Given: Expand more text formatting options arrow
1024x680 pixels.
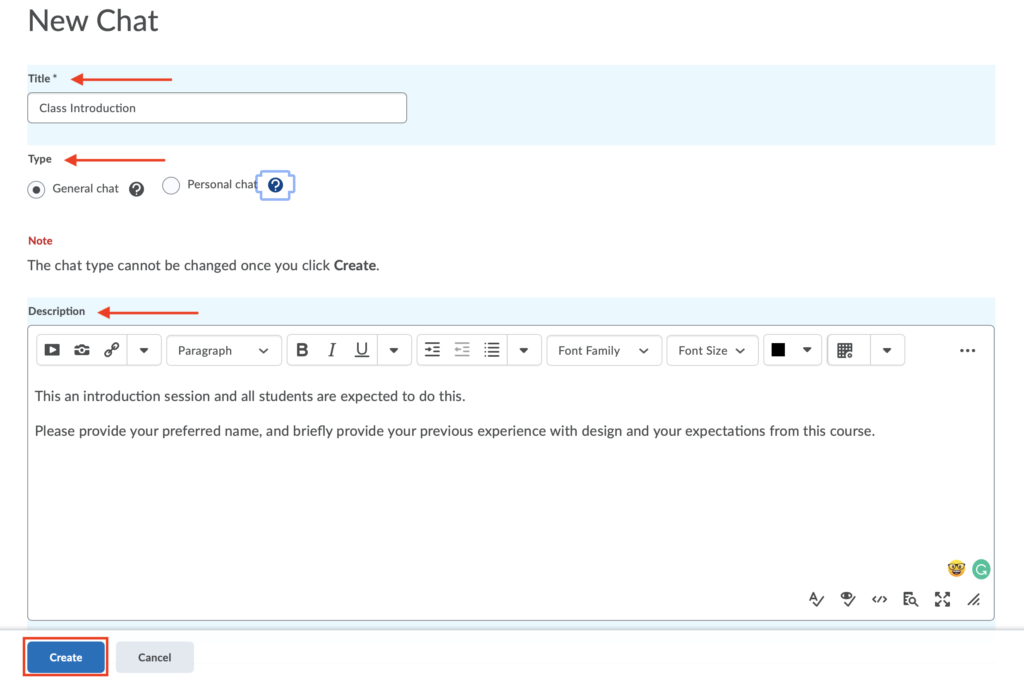Looking at the screenshot, I should click(394, 350).
